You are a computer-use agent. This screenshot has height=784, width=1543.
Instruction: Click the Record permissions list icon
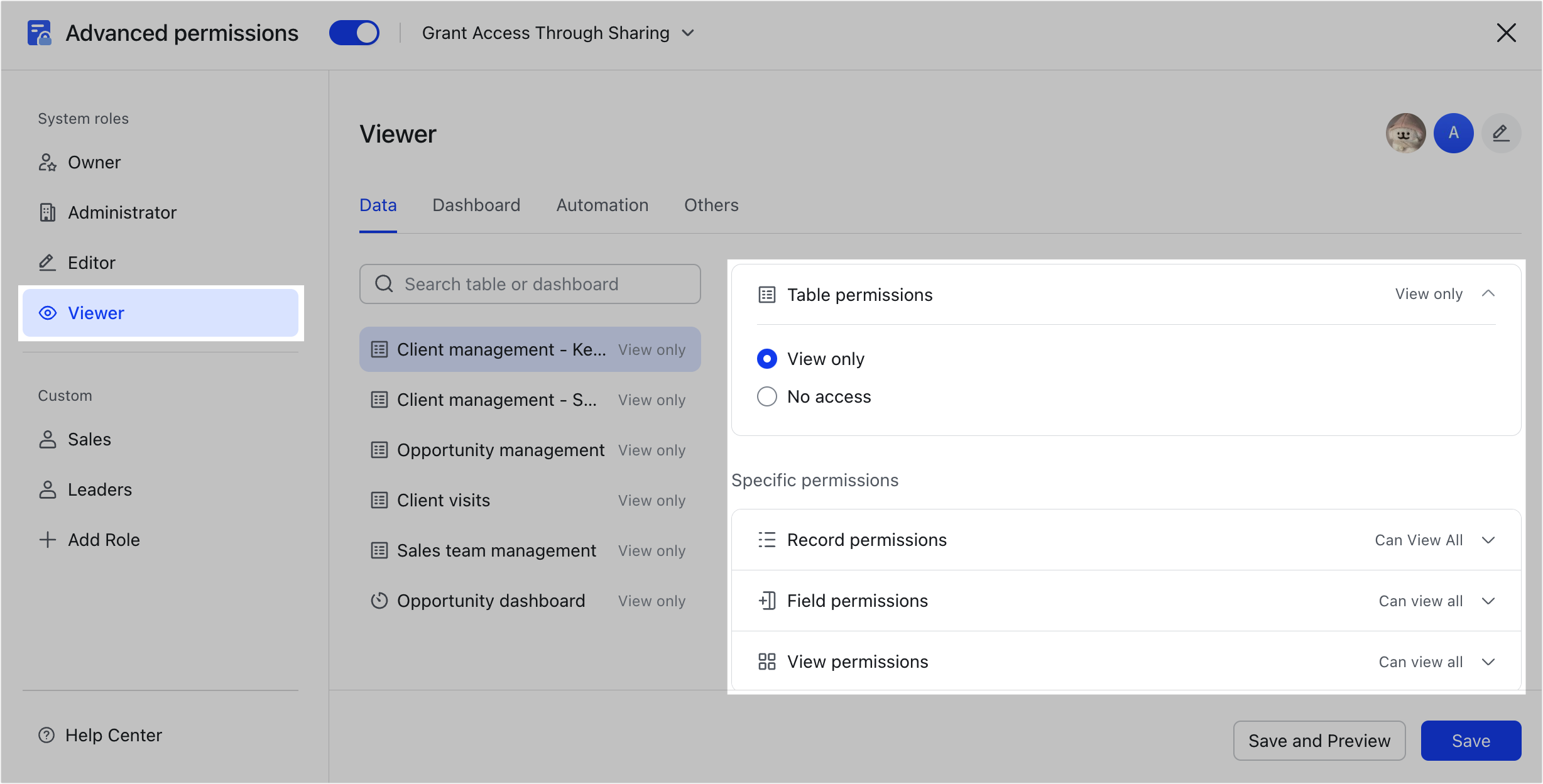[767, 539]
